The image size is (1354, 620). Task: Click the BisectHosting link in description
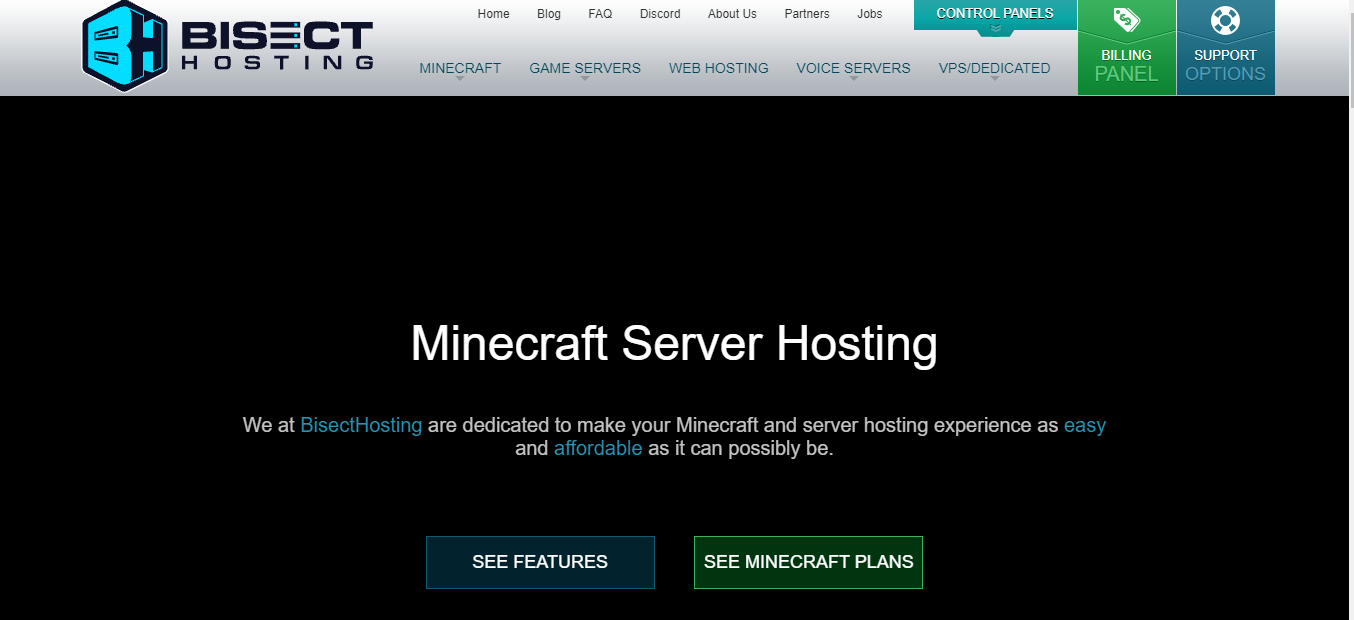point(361,425)
